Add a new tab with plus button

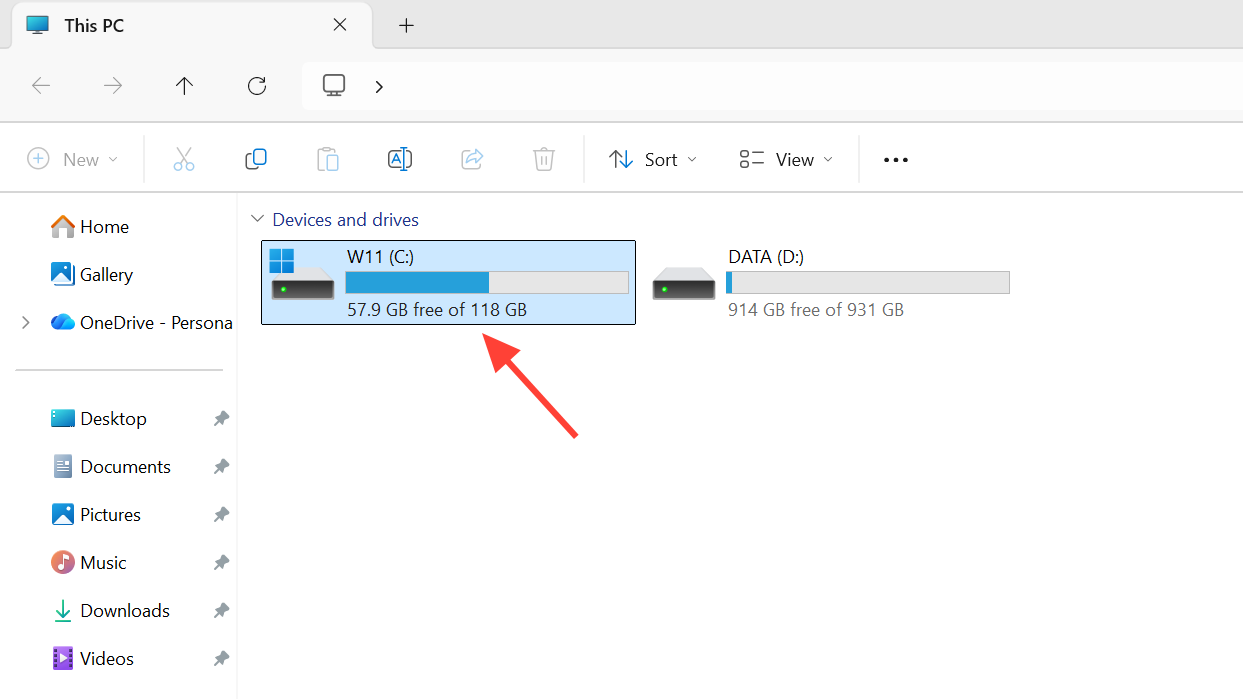406,25
